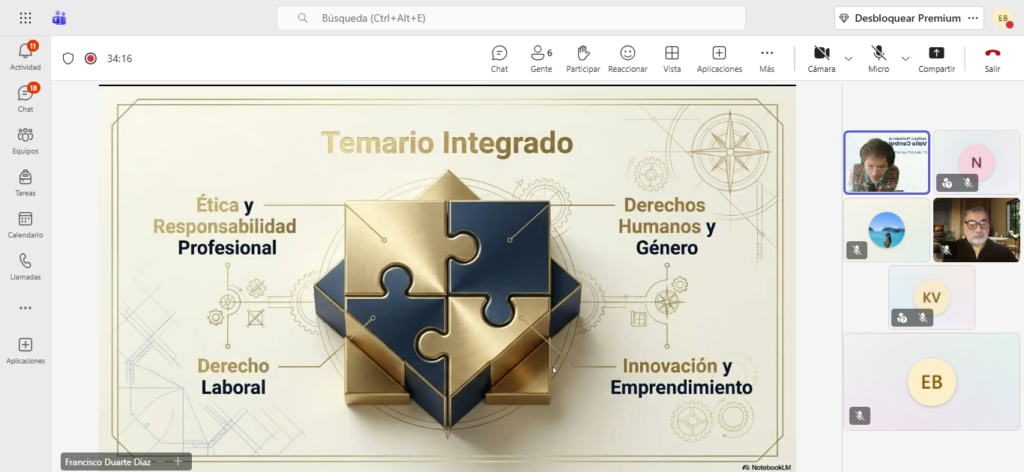This screenshot has width=1024, height=472.
Task: Click the Compartir screen share button
Action: tap(936, 58)
